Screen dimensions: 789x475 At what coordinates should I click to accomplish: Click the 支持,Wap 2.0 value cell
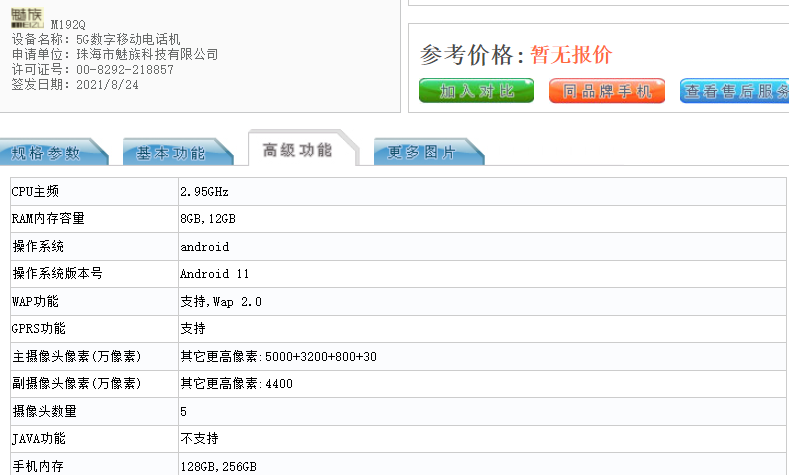point(220,301)
